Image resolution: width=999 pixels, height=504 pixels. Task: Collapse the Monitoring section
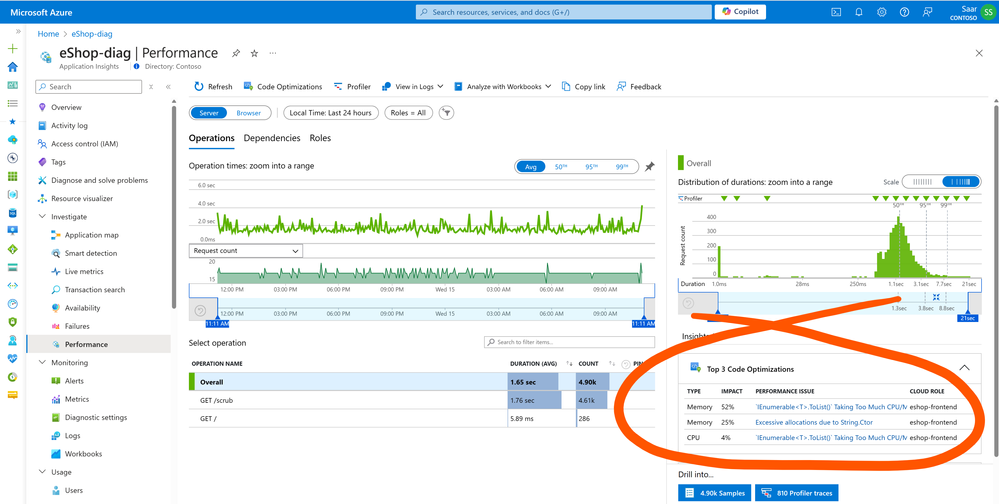(43, 363)
